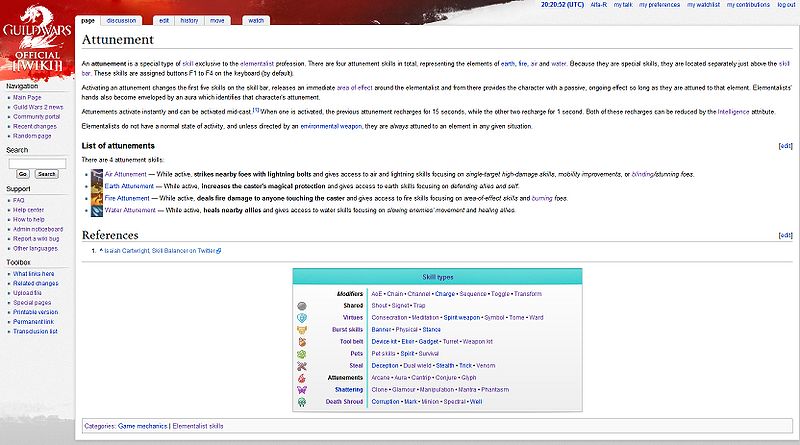This screenshot has width=800, height=445.
Task: Open Random page link
Action: click(32, 136)
